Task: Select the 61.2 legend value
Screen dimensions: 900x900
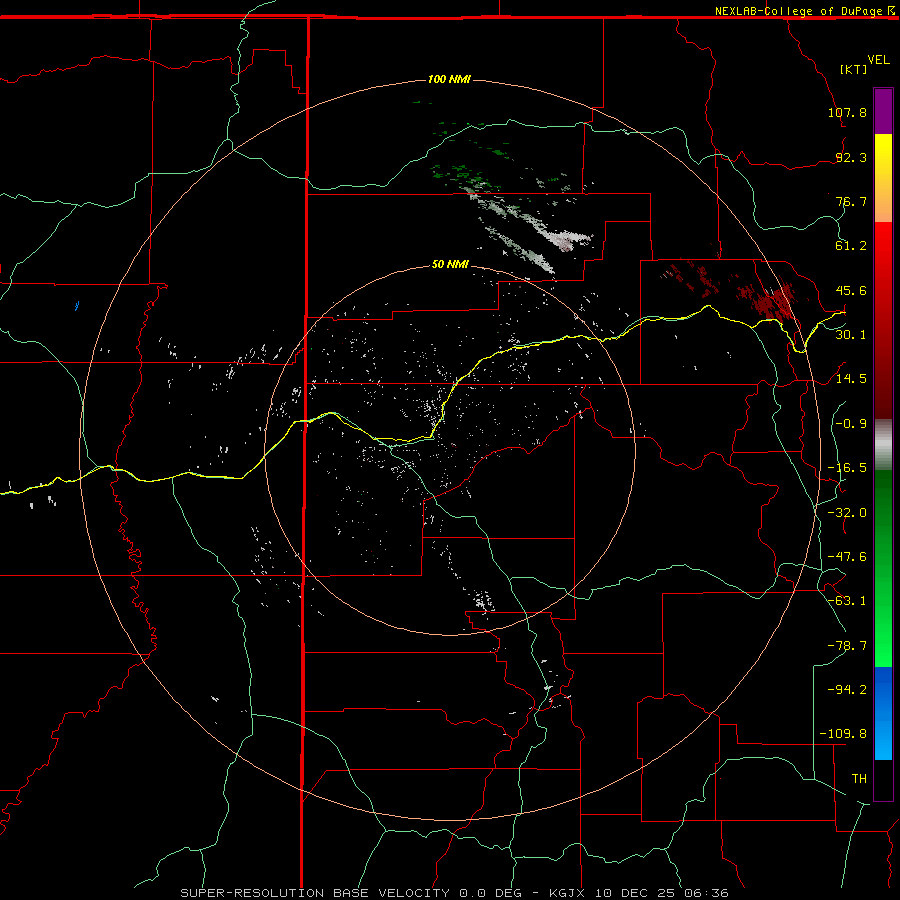Action: pos(851,246)
